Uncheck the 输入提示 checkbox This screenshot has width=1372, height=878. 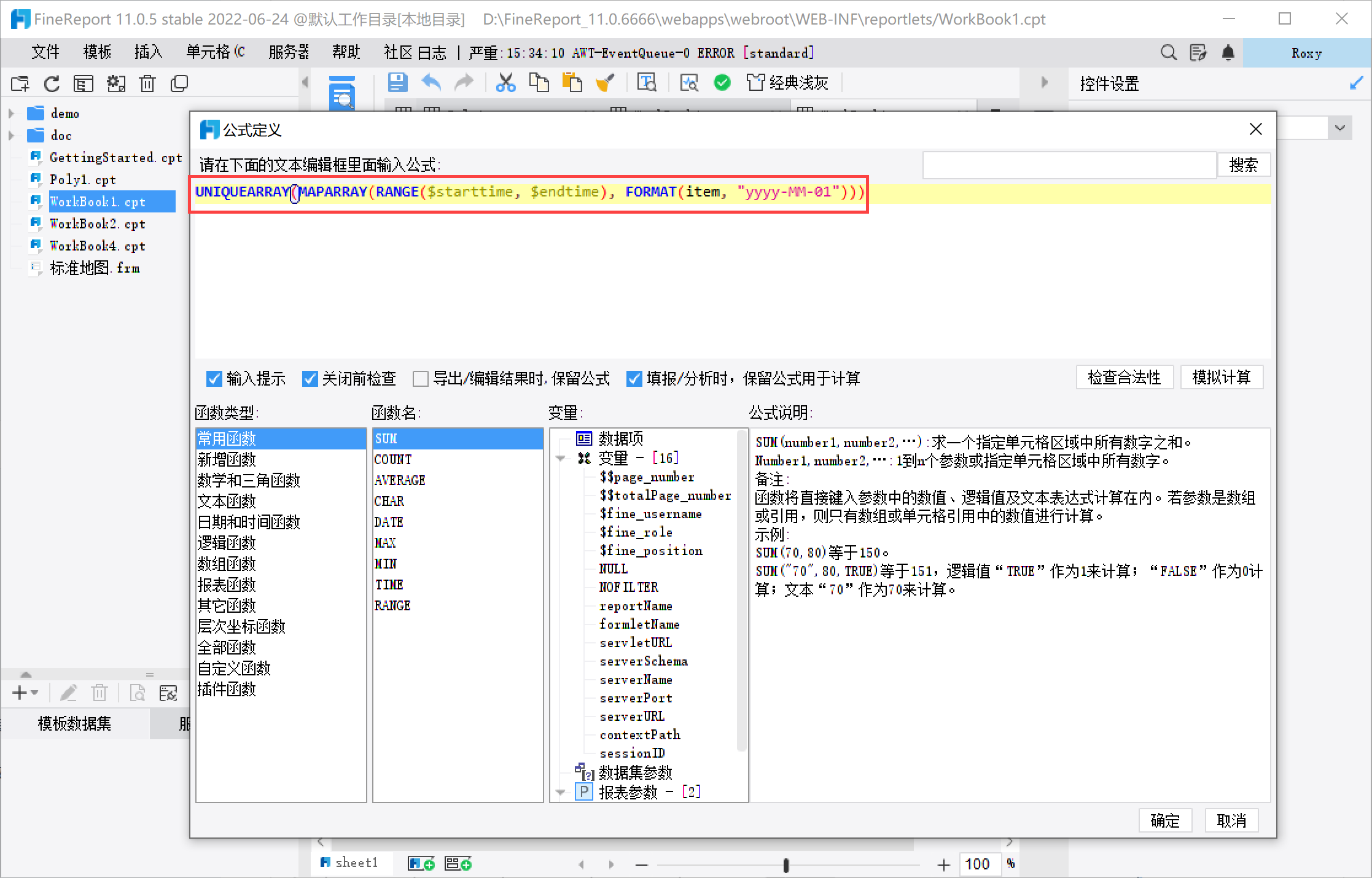(x=214, y=379)
